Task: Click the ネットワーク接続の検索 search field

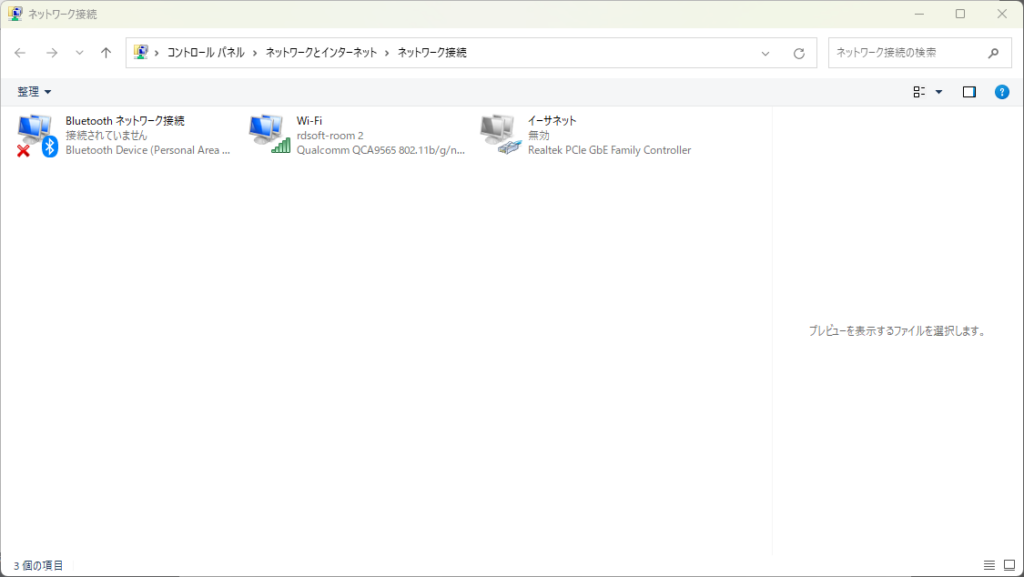Action: 905,53
